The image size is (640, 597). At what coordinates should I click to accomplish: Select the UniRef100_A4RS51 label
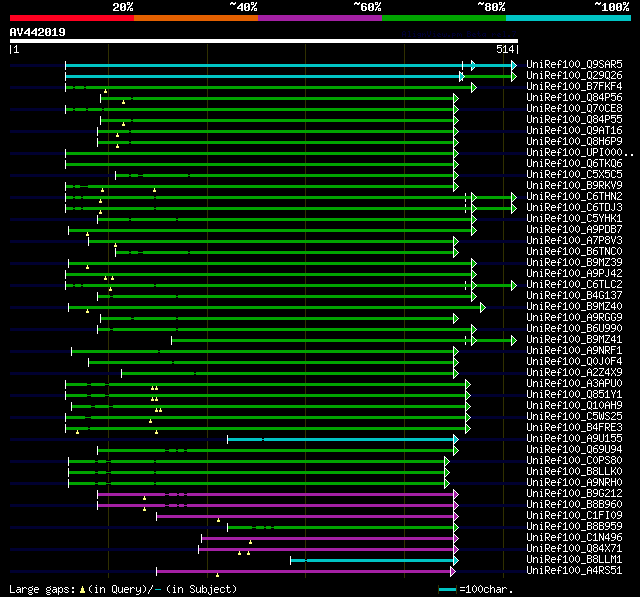574,571
